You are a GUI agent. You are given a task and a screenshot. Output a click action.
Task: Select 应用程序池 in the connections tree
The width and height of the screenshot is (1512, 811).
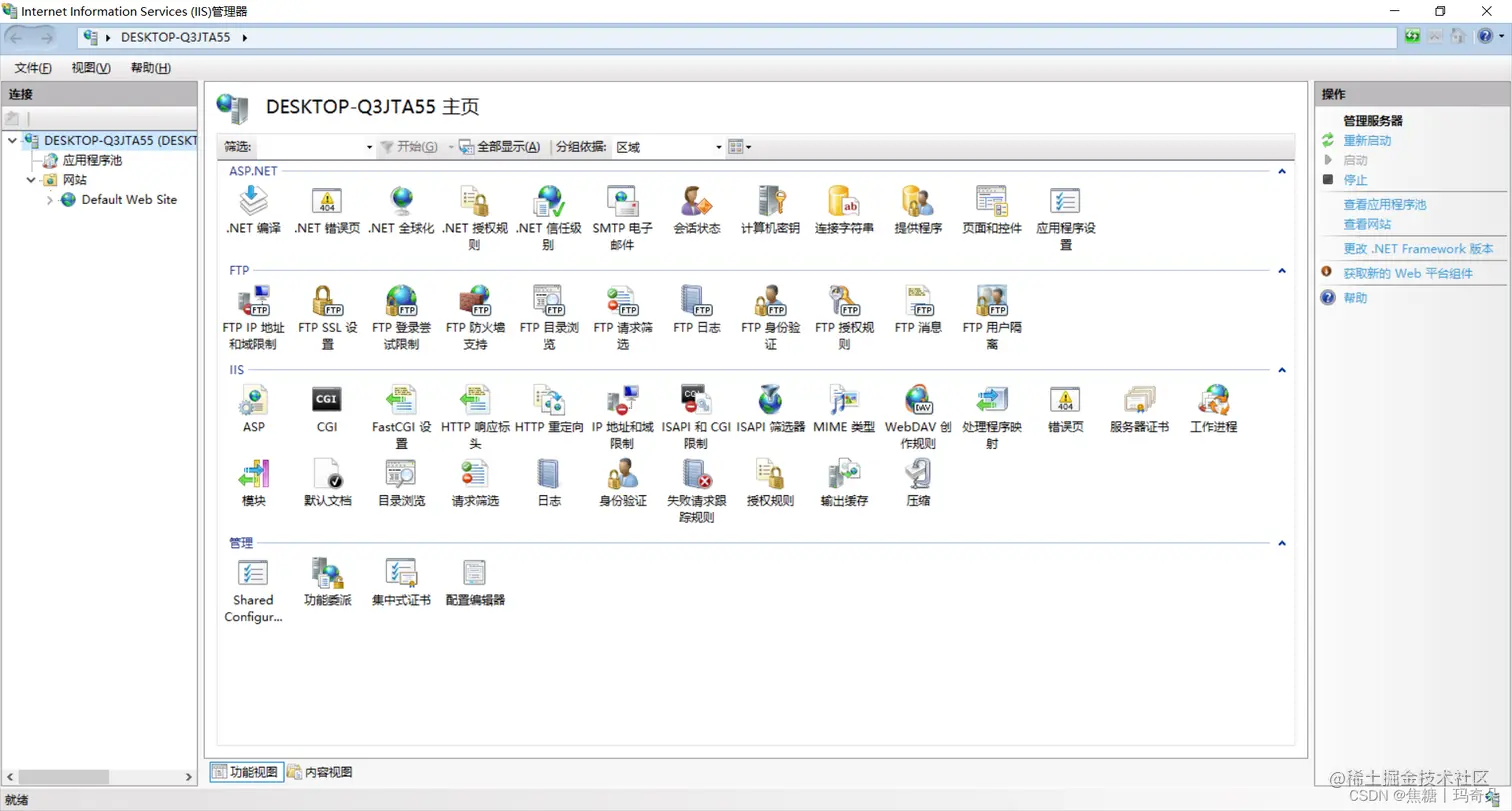pos(92,160)
